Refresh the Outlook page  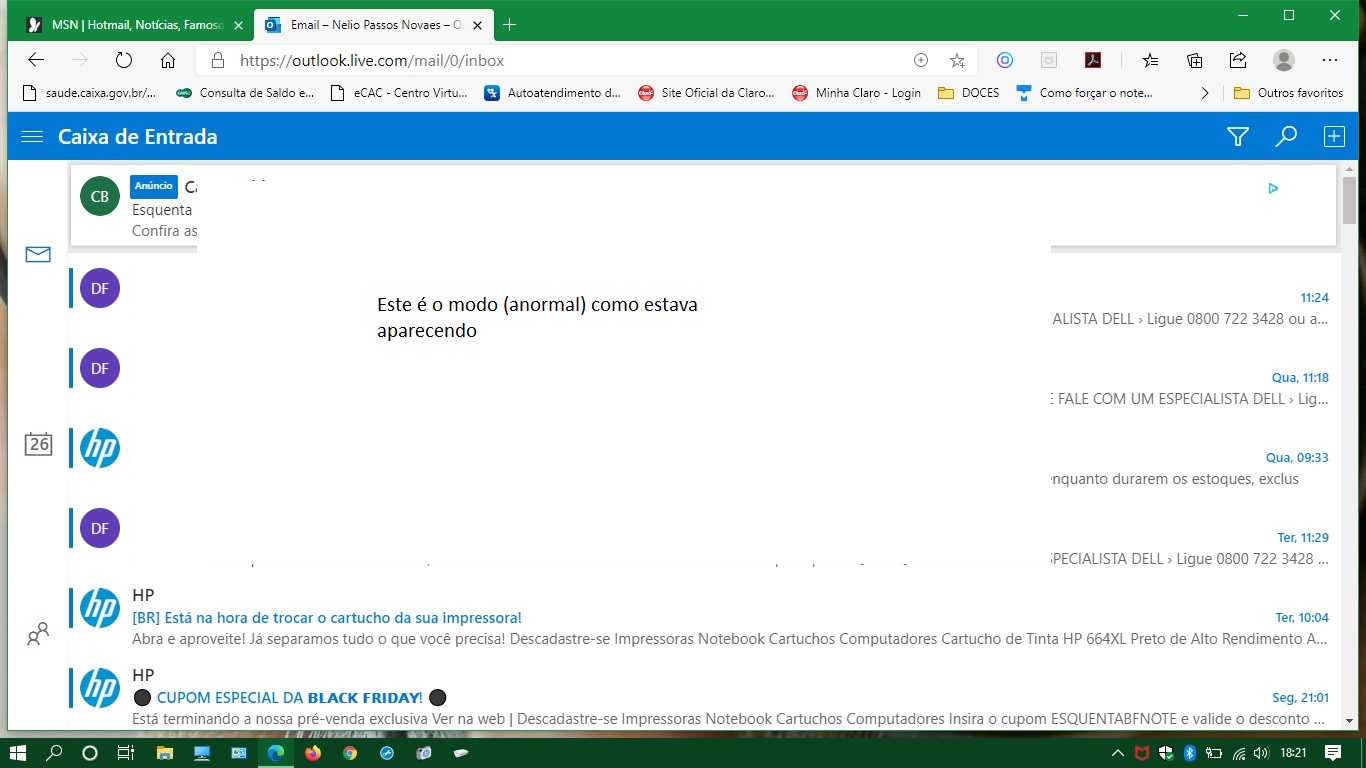124,60
